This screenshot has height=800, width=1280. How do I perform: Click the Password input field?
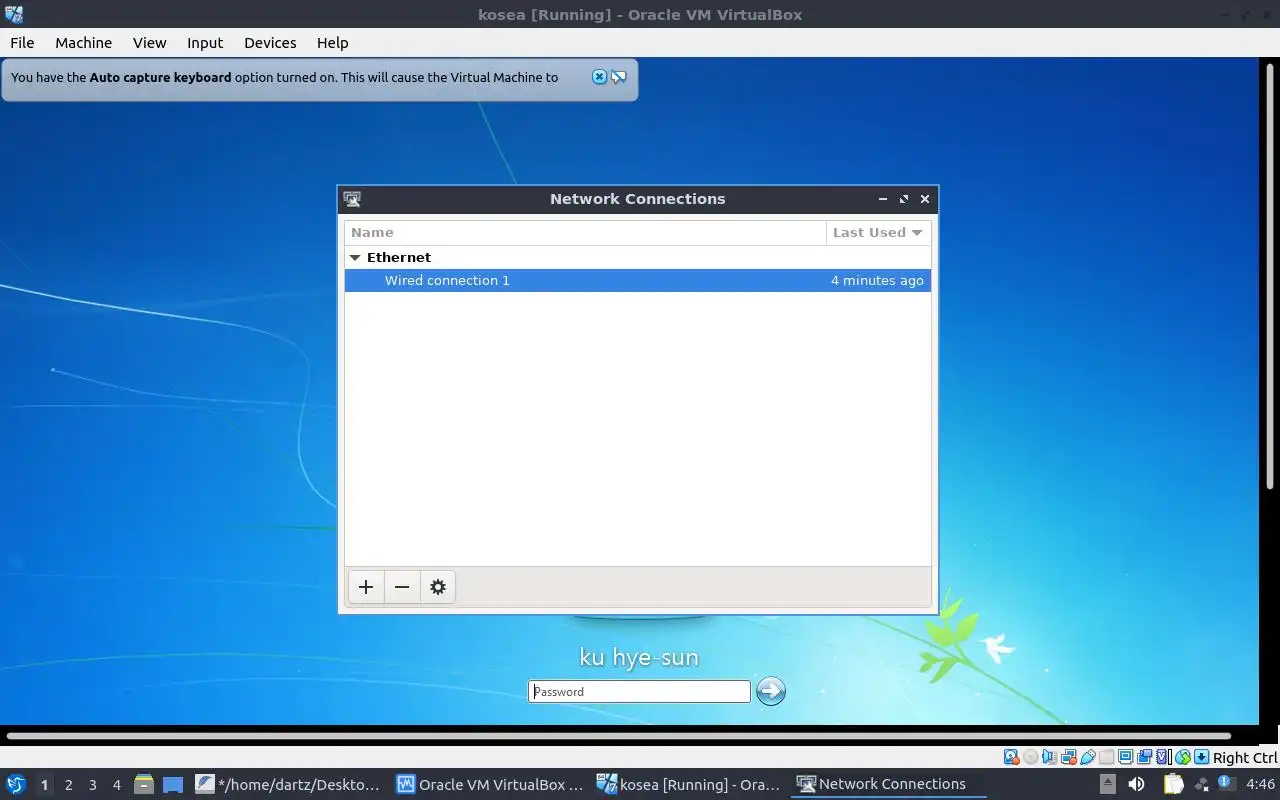pyautogui.click(x=639, y=691)
